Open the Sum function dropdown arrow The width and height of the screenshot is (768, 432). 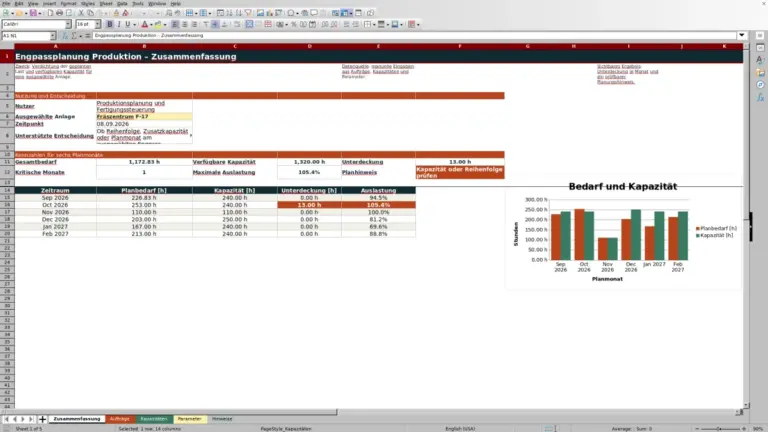80,36
